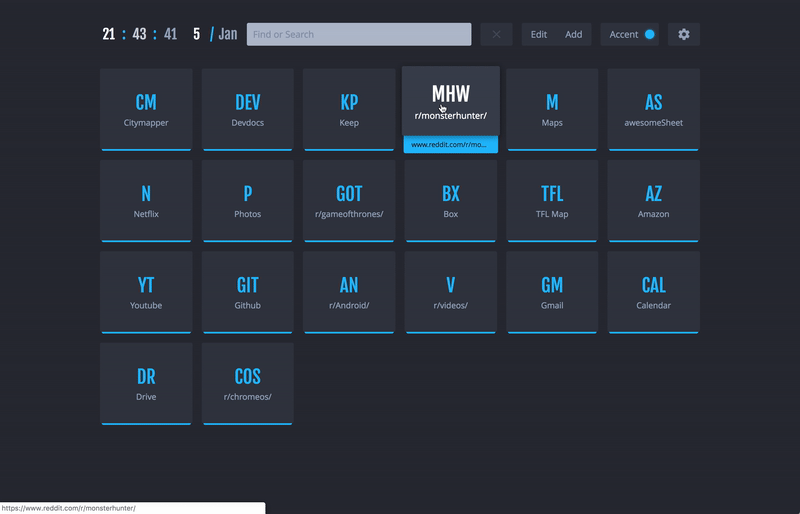Viewport: 800px width, 514px height.
Task: Open the Drive DR tile
Action: point(146,384)
